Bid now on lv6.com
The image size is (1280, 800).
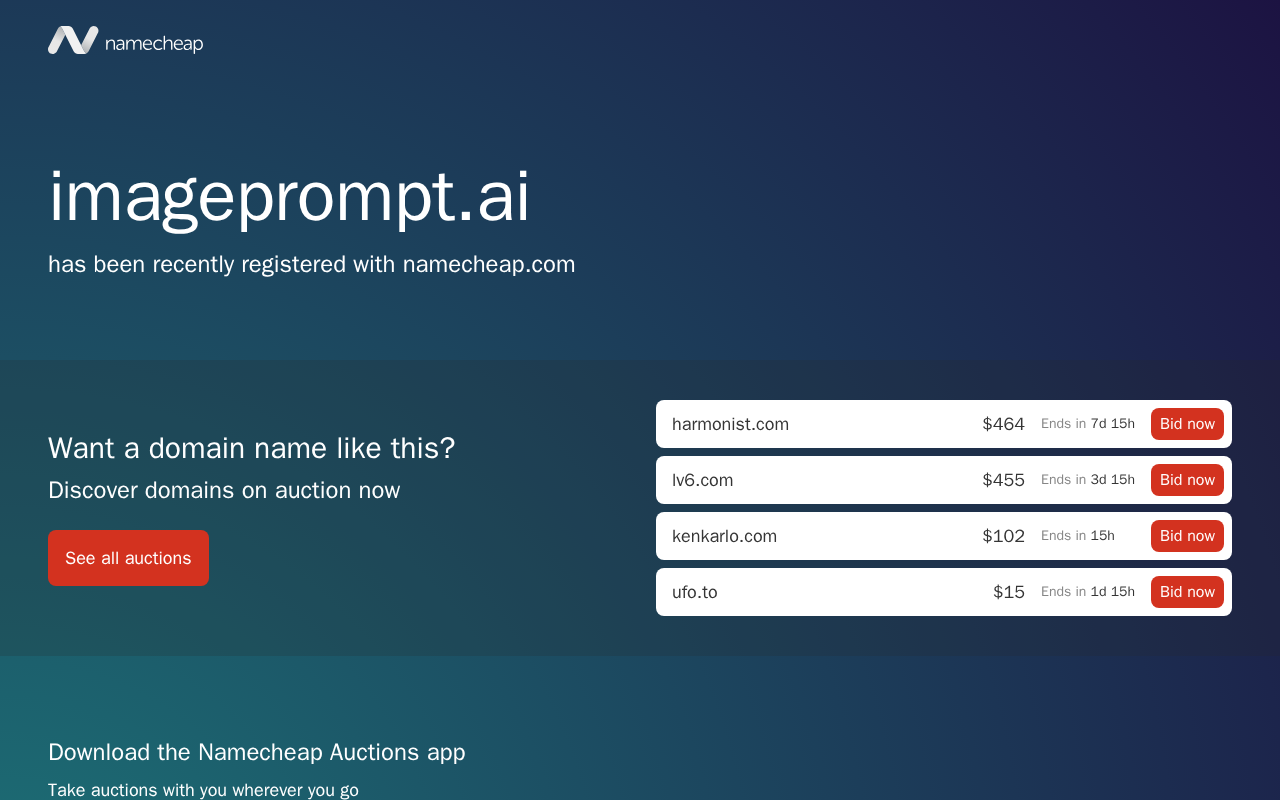pyautogui.click(x=1187, y=480)
